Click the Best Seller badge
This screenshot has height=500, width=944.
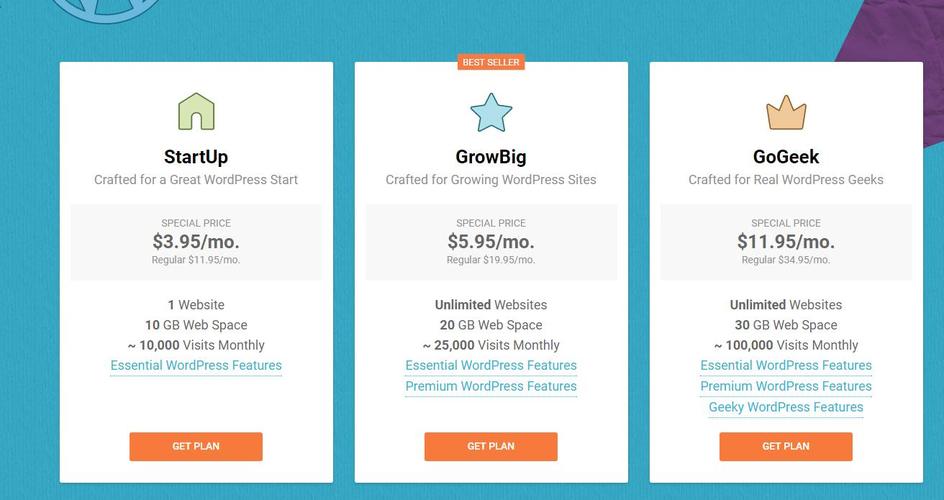point(491,62)
